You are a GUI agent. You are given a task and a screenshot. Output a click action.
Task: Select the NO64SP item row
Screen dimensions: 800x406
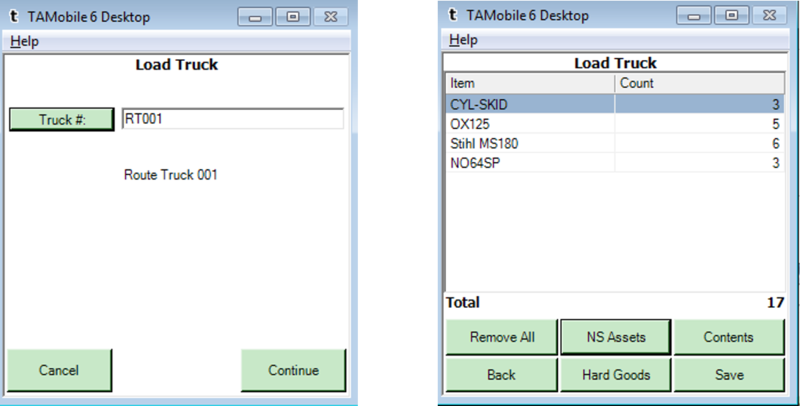click(x=615, y=163)
